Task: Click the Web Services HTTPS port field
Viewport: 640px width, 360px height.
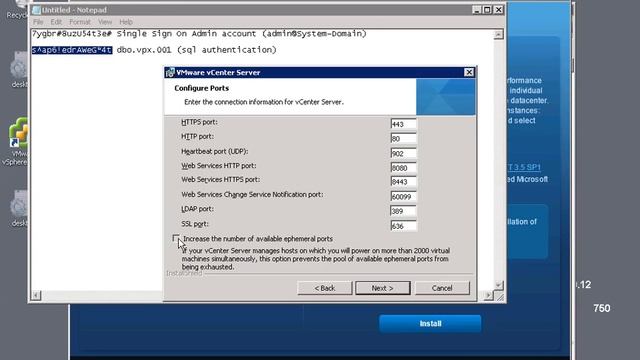Action: pyautogui.click(x=403, y=182)
